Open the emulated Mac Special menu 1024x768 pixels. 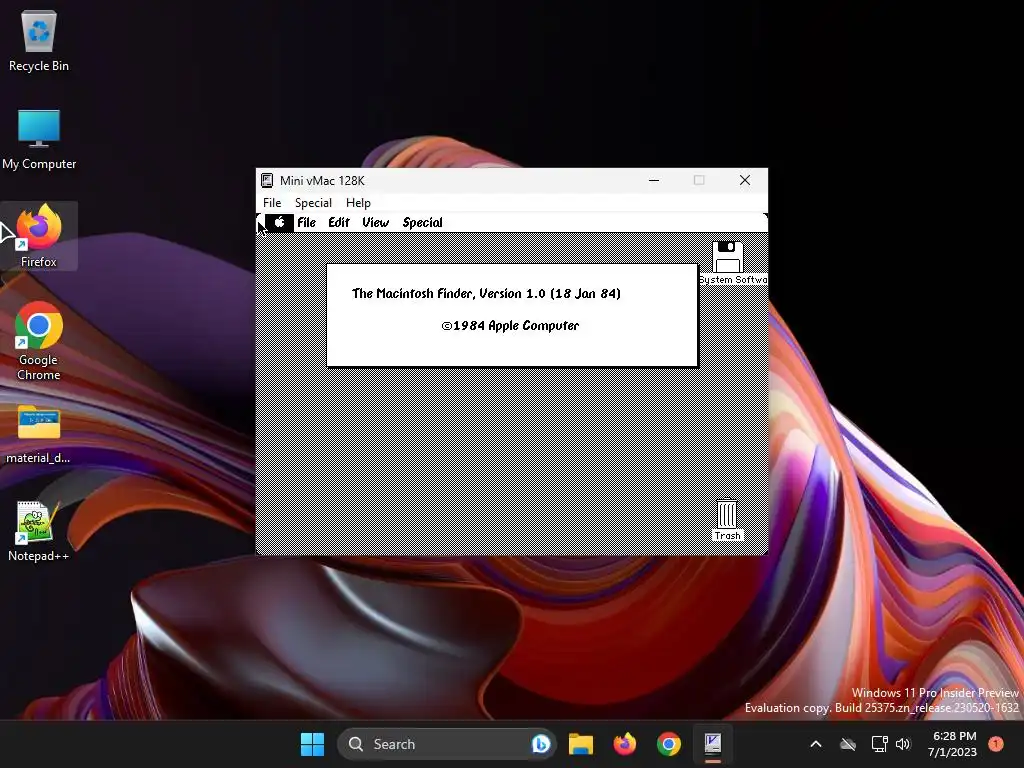[423, 223]
